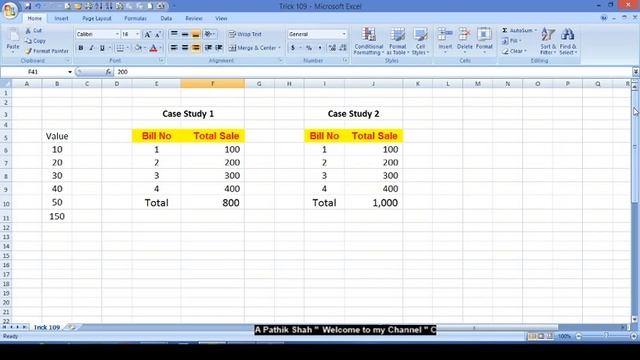Open the Name Box dropdown arrow
The width and height of the screenshot is (640, 360).
point(70,72)
